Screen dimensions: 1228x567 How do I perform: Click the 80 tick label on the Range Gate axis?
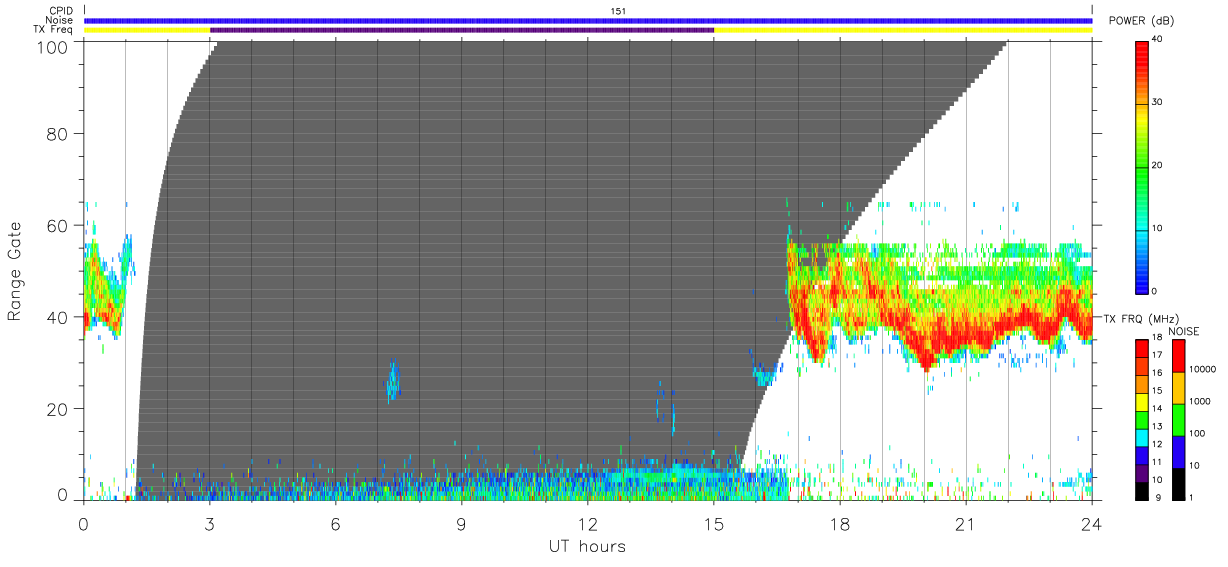point(59,134)
